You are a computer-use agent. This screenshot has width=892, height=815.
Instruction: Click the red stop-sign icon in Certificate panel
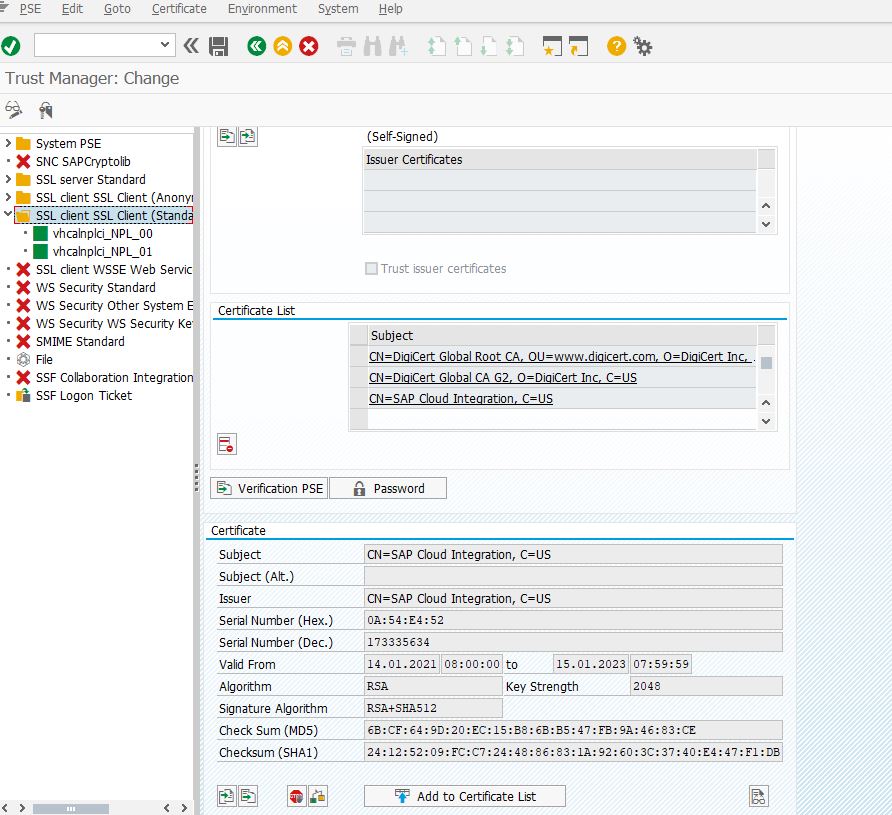pos(296,796)
